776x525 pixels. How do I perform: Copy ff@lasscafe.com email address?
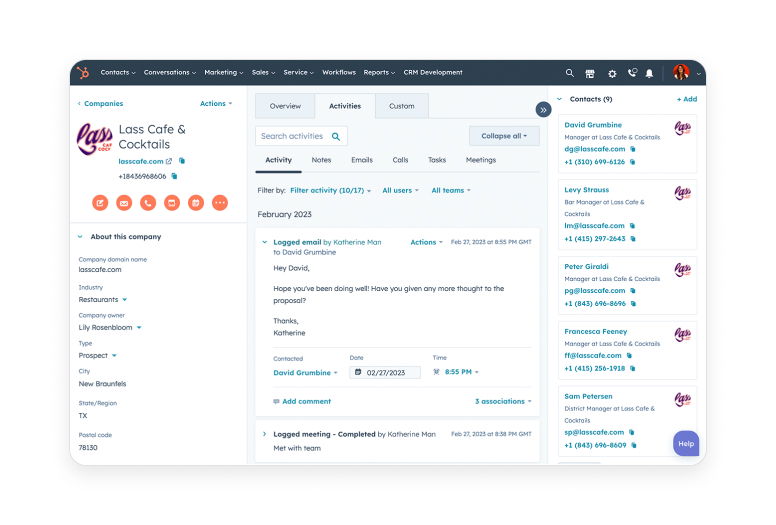click(630, 355)
